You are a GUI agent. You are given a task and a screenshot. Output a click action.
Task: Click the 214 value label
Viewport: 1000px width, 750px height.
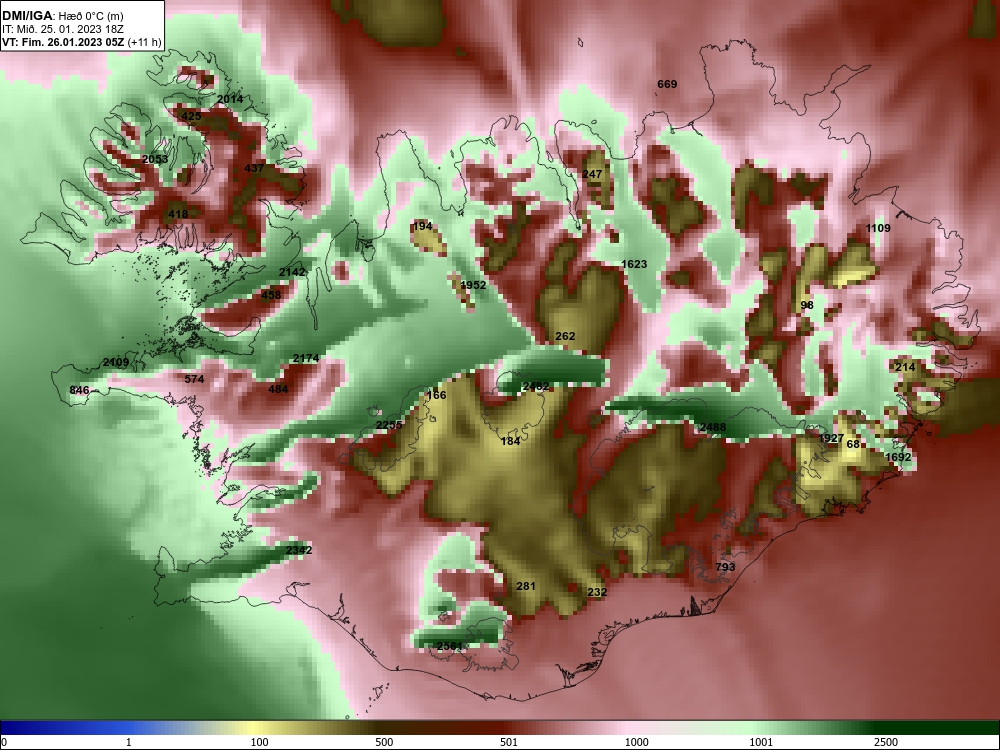tap(905, 367)
